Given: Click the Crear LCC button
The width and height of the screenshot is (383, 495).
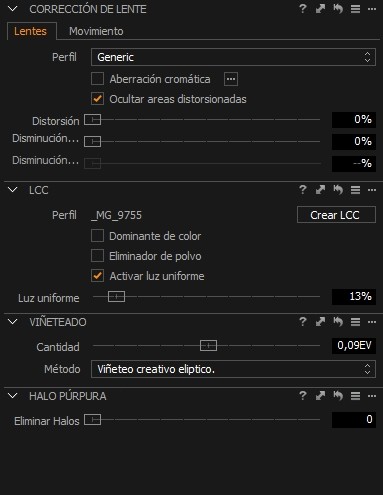Looking at the screenshot, I should click(x=336, y=215).
